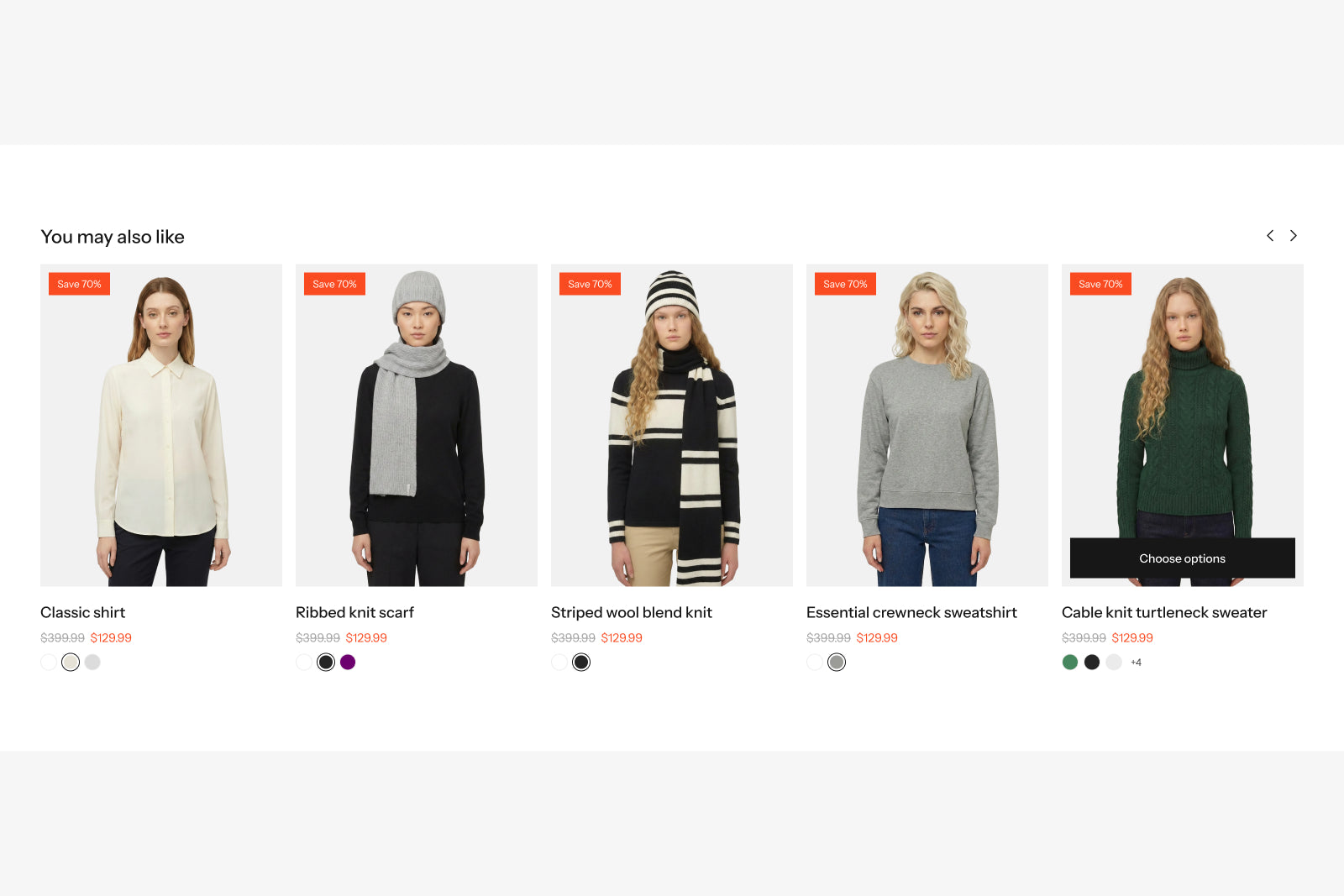
Task: Open Classic shirt product title
Action: (x=83, y=612)
